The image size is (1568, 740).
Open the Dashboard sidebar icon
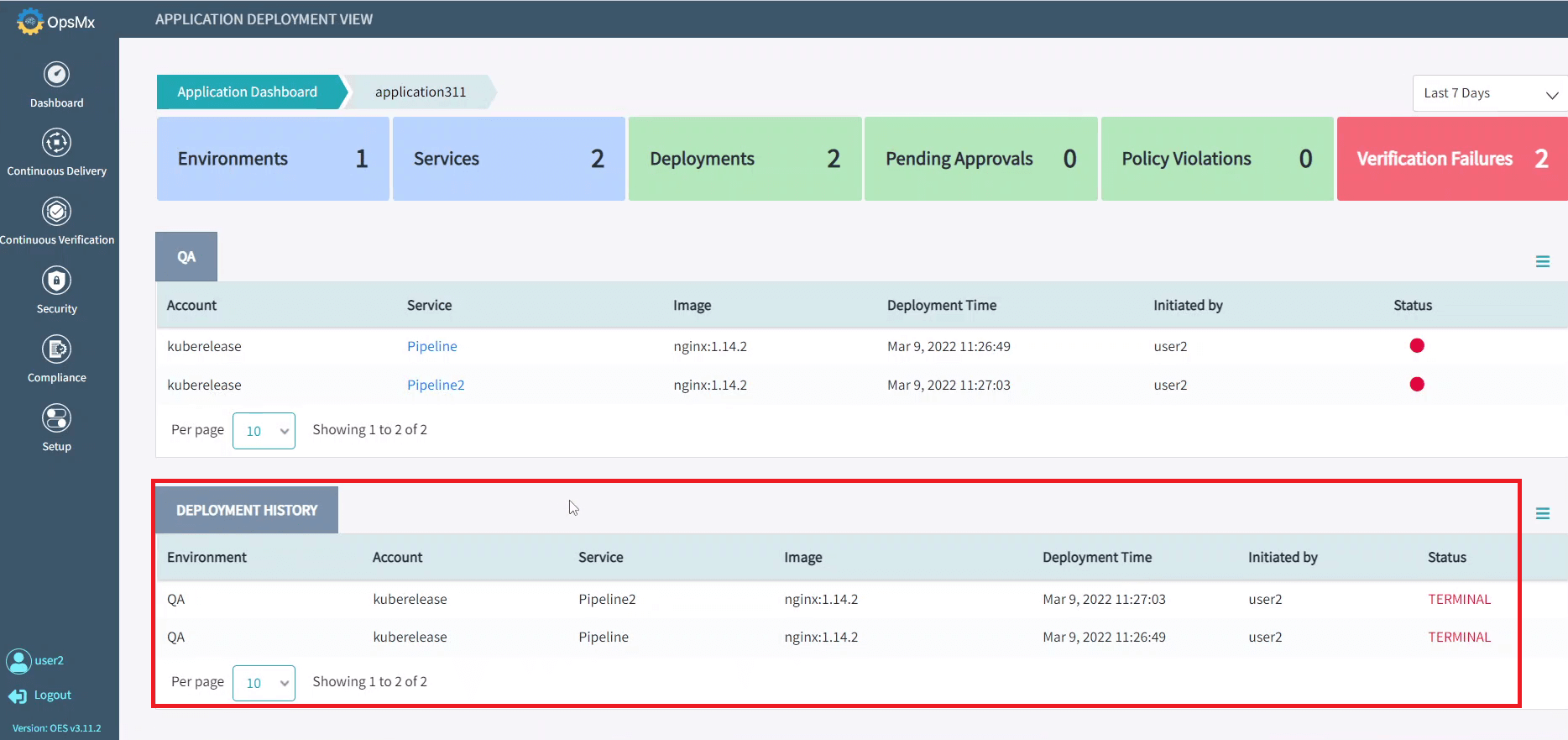(x=56, y=75)
